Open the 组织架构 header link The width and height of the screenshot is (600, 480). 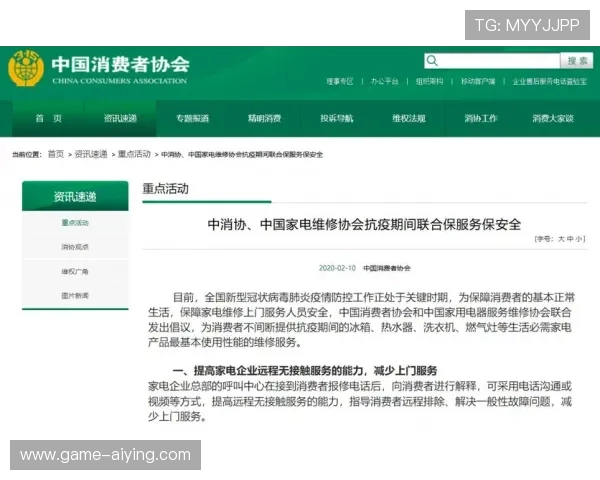429,82
